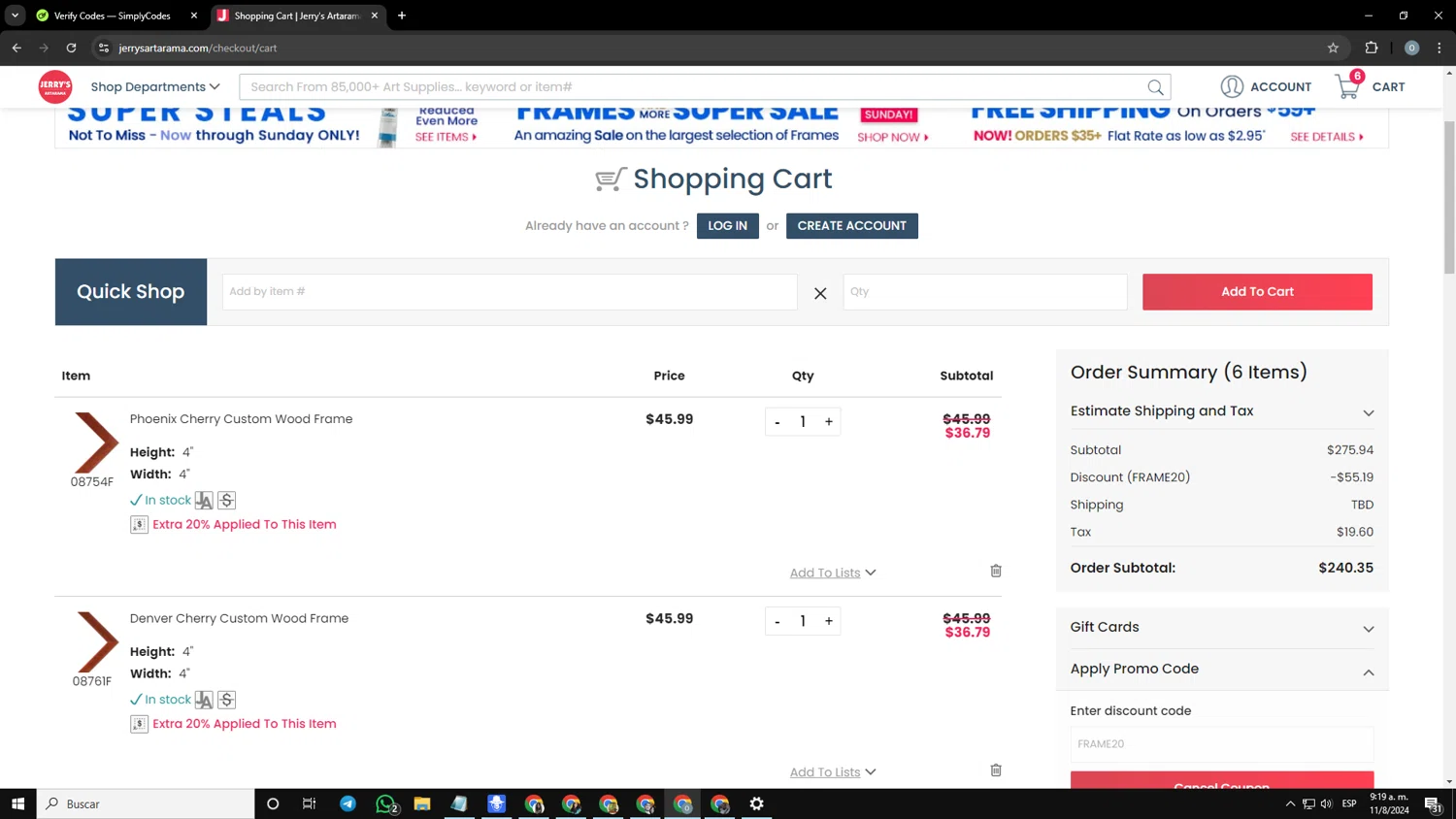
Task: Open Chrome extensions puzzle icon
Action: click(x=1372, y=48)
